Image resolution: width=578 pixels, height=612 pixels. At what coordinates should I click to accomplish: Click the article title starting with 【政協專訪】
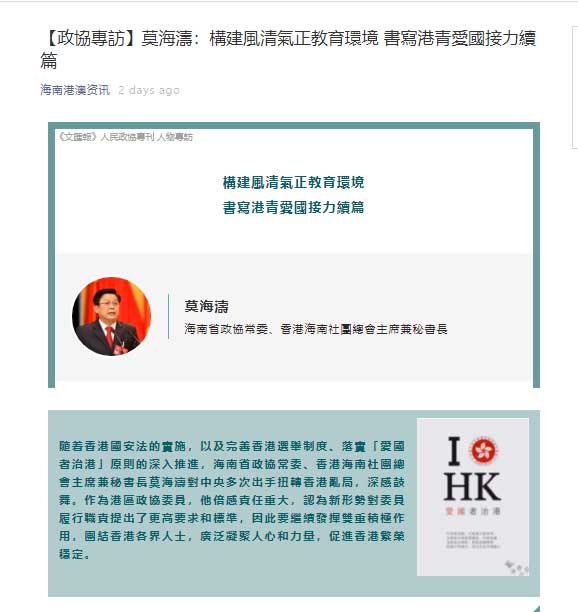point(288,49)
